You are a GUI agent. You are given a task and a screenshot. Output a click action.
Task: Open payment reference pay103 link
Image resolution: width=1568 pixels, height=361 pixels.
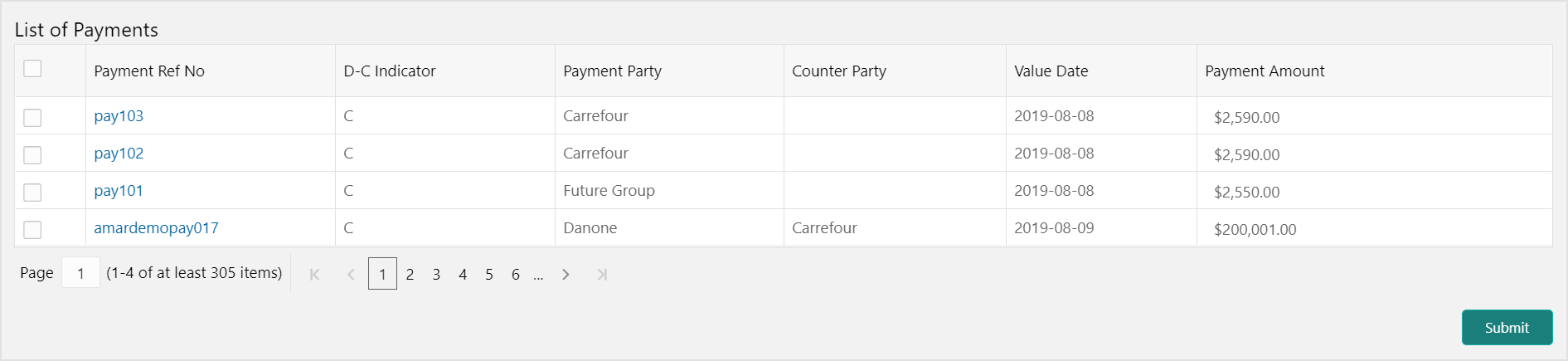(x=119, y=116)
